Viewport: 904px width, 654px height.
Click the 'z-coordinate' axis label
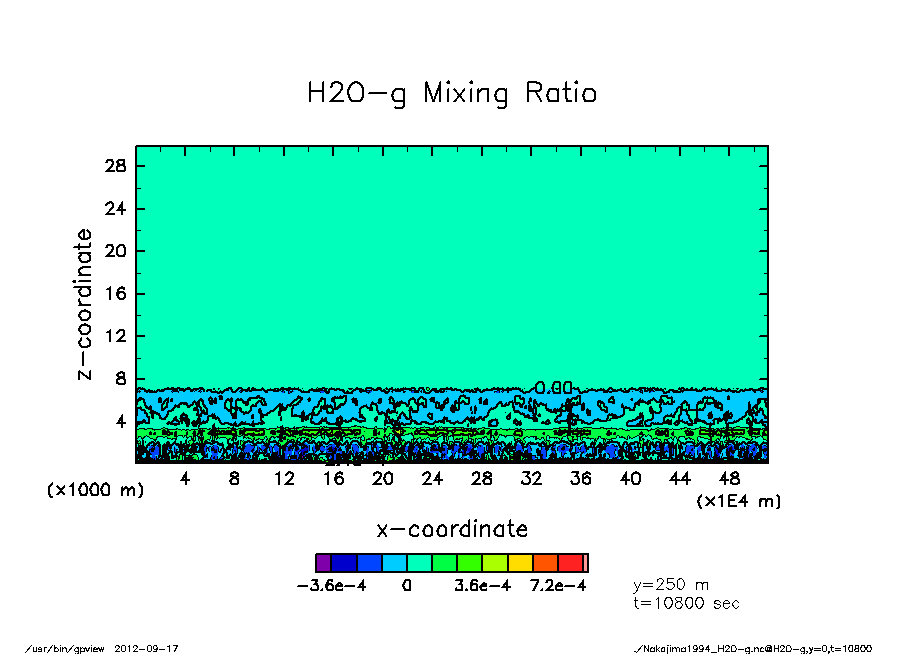85,304
